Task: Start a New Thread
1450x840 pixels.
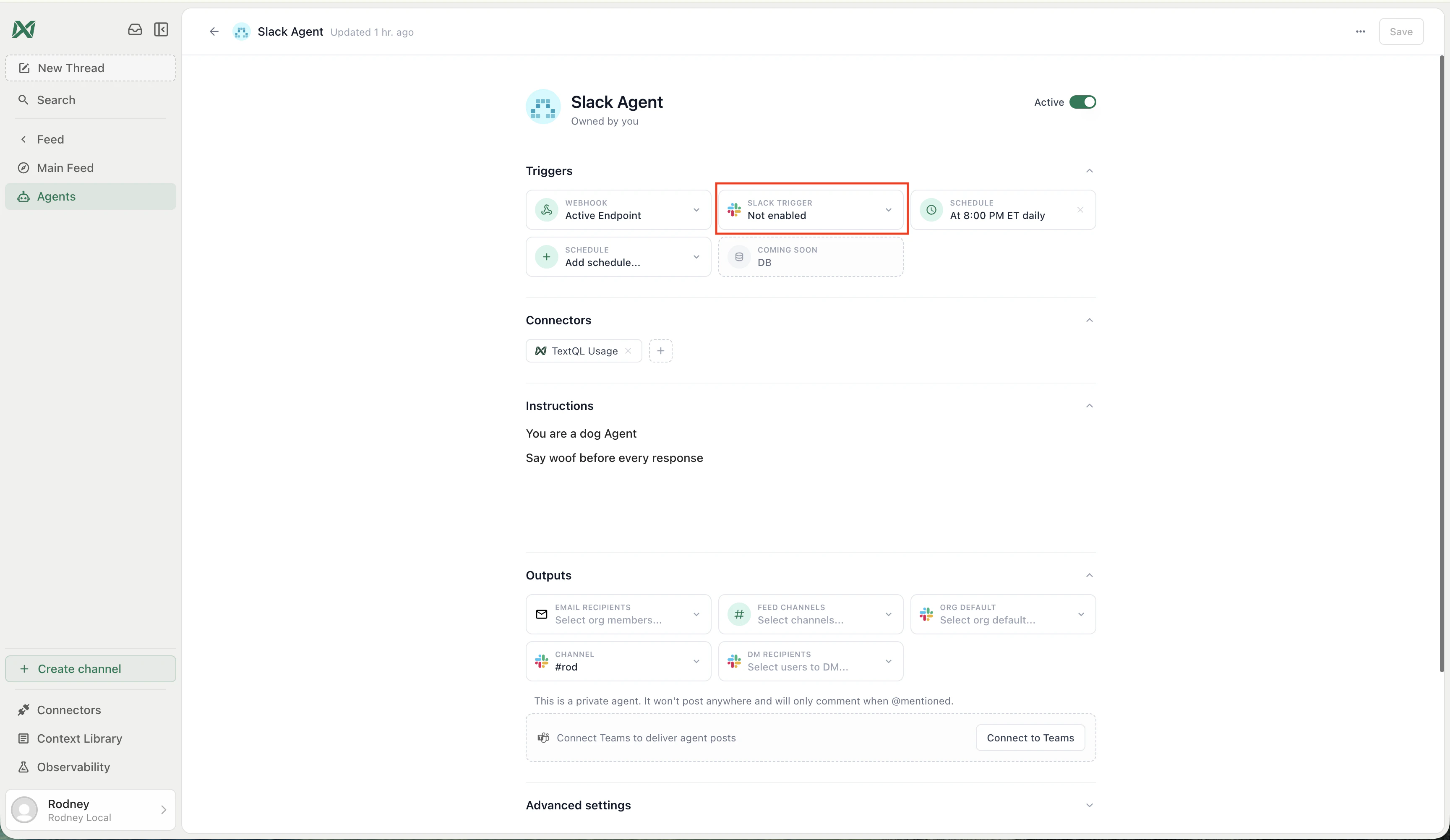Action: tap(90, 68)
